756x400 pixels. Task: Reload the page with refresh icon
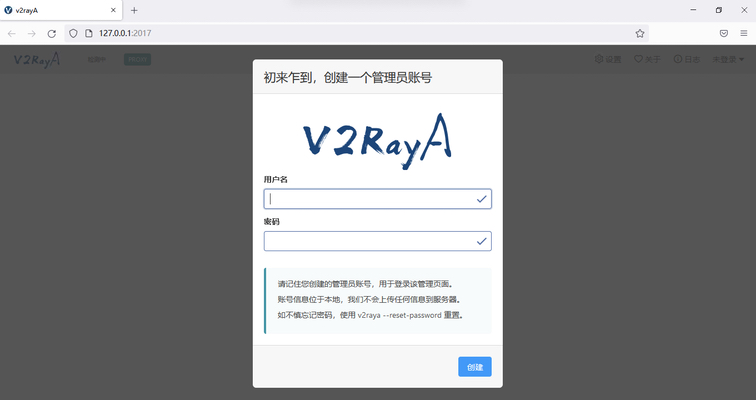[x=52, y=33]
